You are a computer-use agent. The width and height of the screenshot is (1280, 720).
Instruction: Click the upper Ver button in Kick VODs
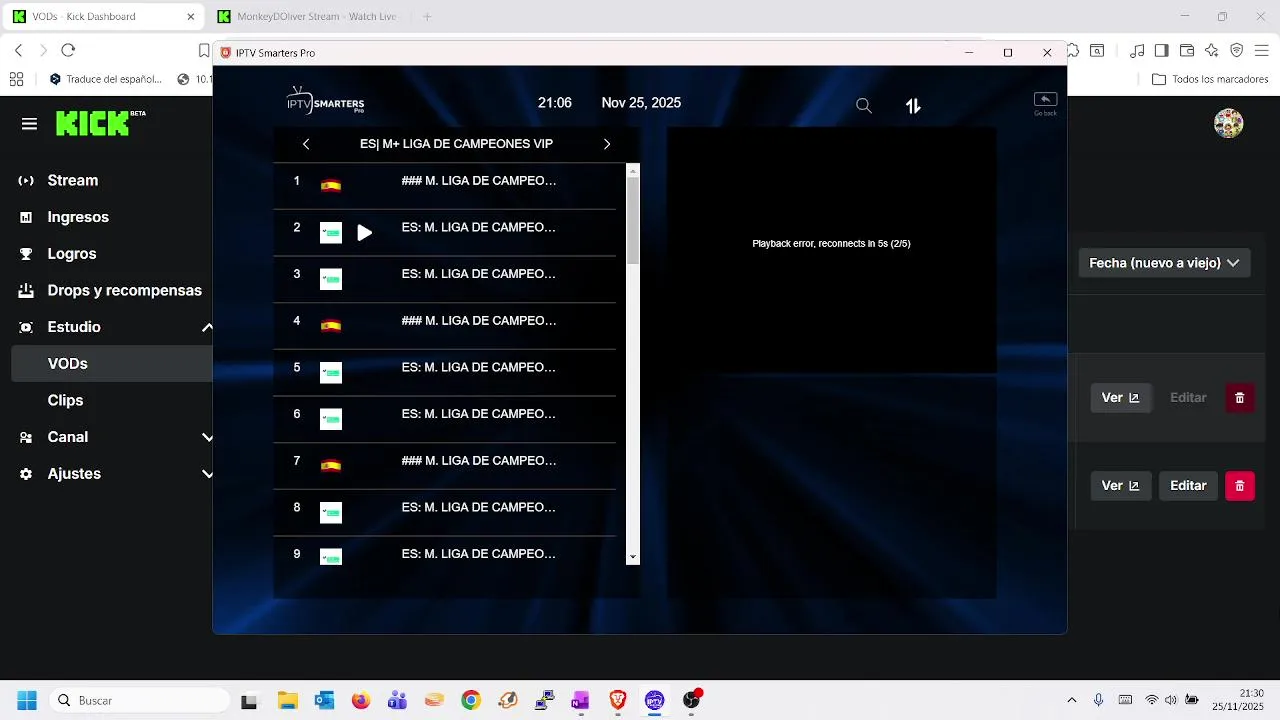point(1120,398)
